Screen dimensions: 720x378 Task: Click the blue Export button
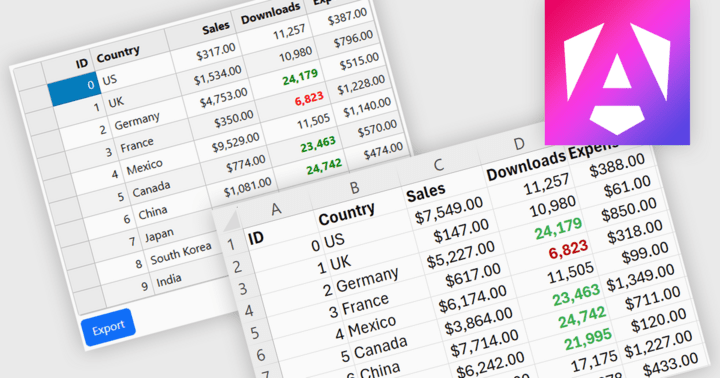108,327
